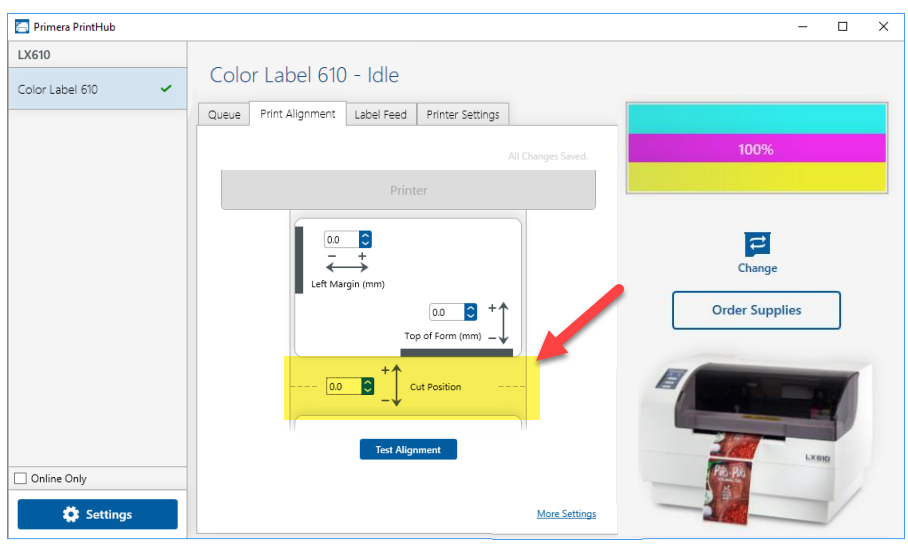Open the Printer Settings tab
Screen dimensions: 908x544
463,114
